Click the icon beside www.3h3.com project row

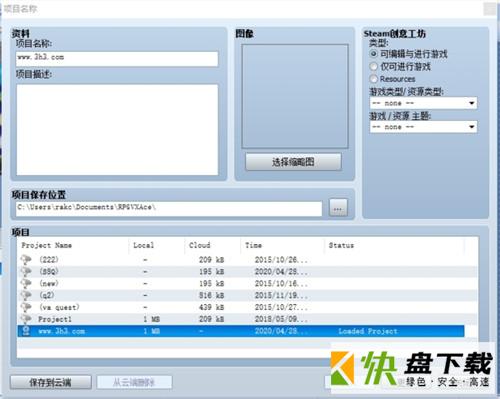[x=26, y=331]
